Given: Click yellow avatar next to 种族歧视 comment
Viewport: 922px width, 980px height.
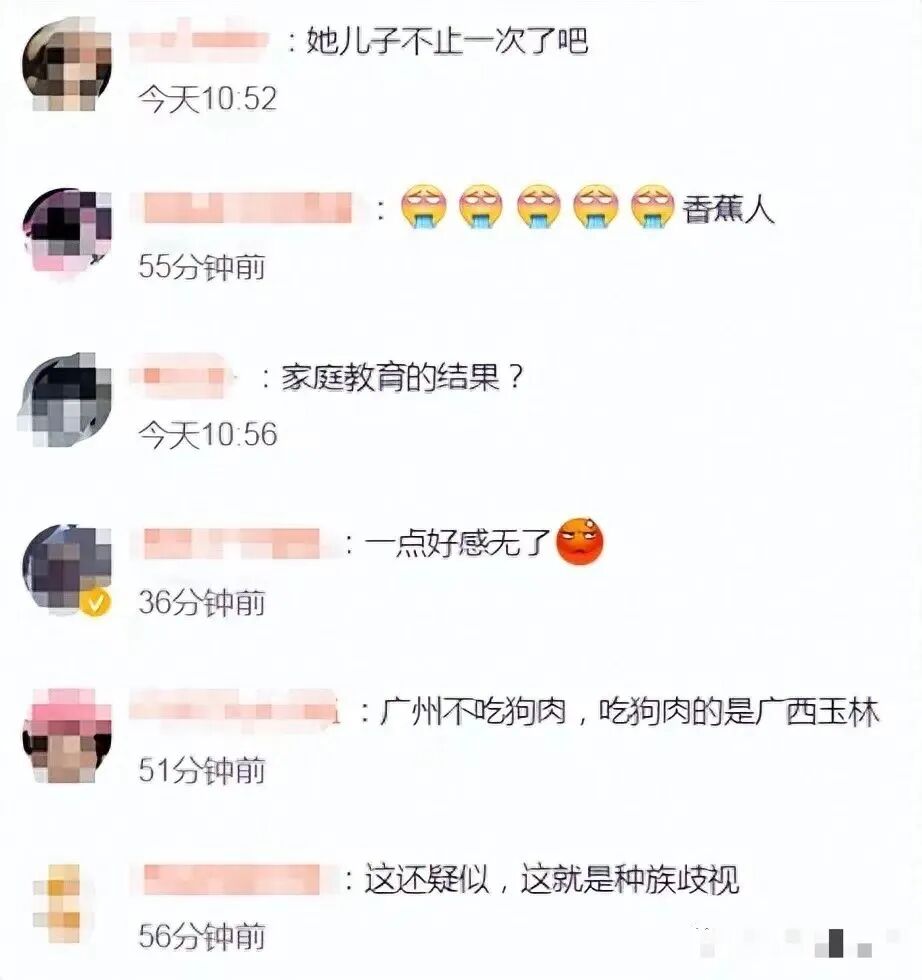Looking at the screenshot, I should (x=65, y=904).
